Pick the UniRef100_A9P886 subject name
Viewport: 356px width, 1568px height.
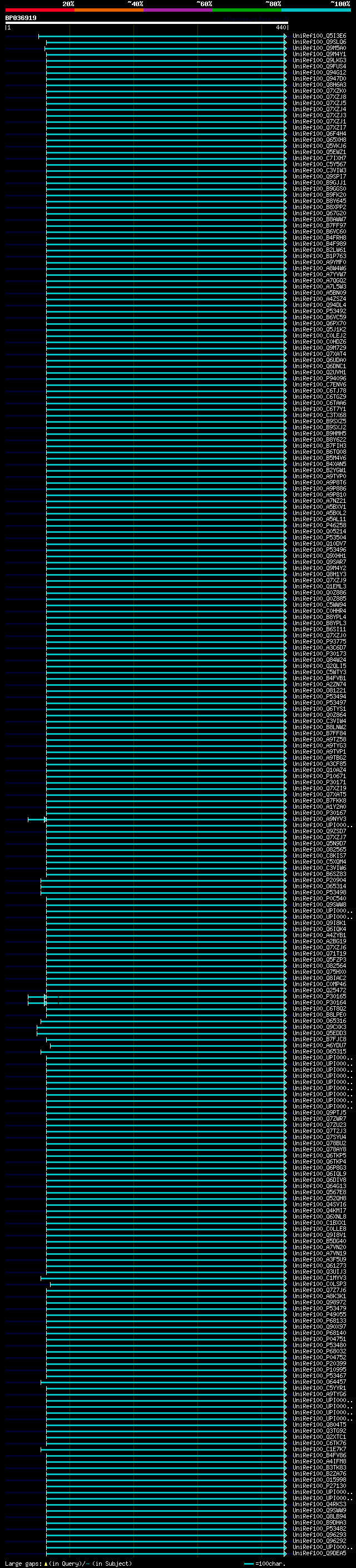click(x=319, y=488)
